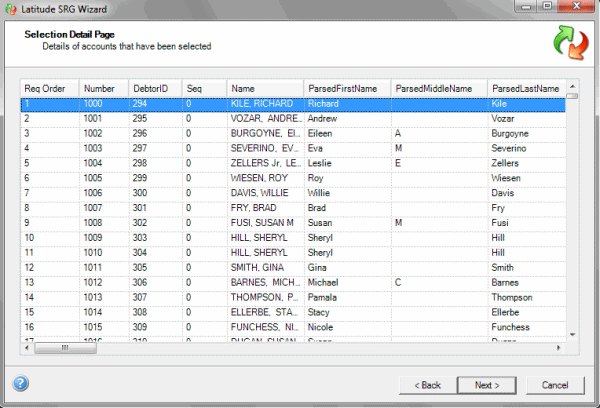Click DebtorID 300 cell

click(155, 193)
